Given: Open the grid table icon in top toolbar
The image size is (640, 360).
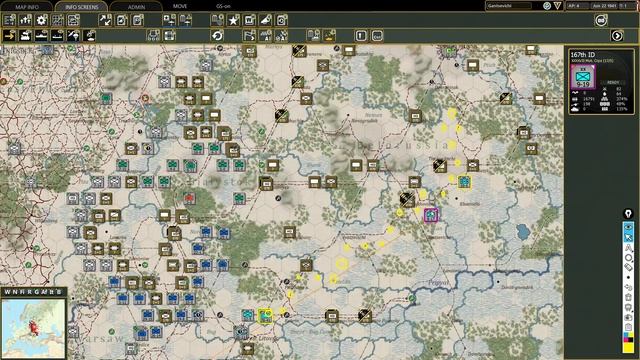Looking at the screenshot, I should 58,20.
